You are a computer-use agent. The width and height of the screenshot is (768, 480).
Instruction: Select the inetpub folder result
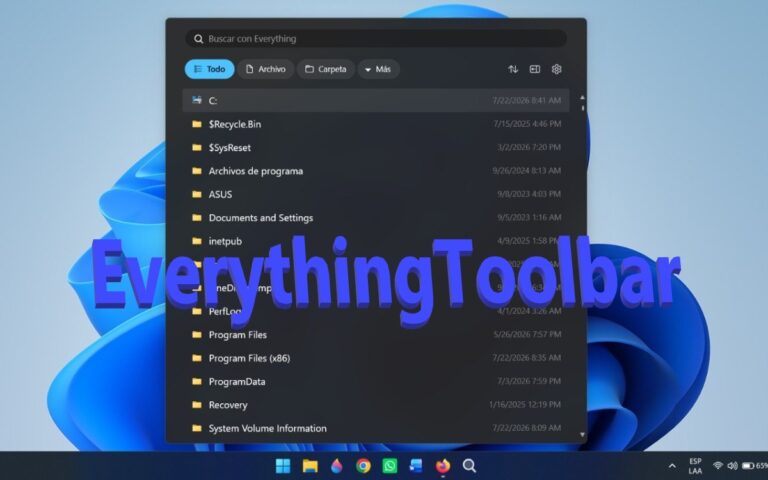click(x=376, y=241)
